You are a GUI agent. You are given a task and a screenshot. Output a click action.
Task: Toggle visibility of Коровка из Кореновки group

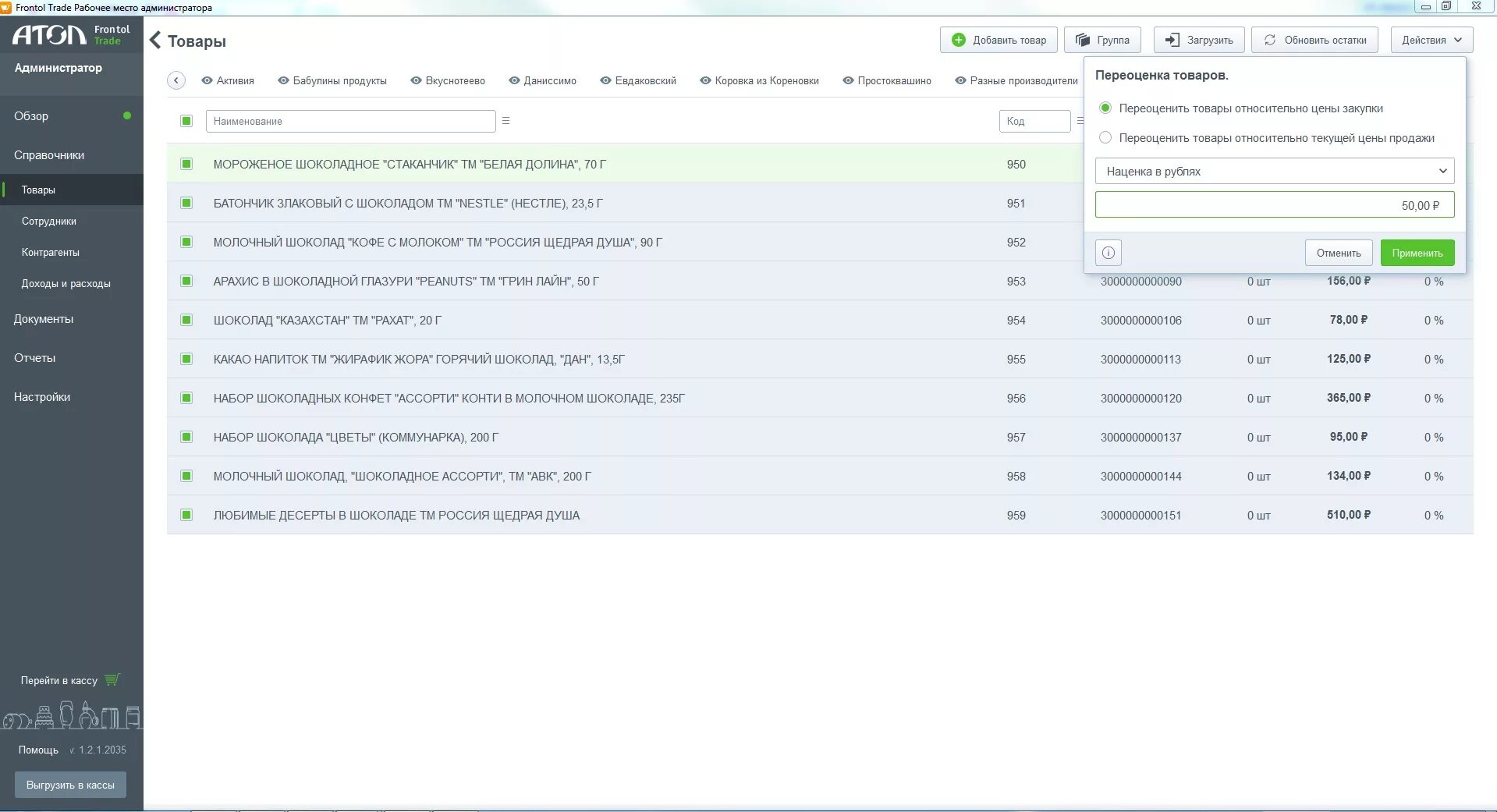(x=705, y=80)
